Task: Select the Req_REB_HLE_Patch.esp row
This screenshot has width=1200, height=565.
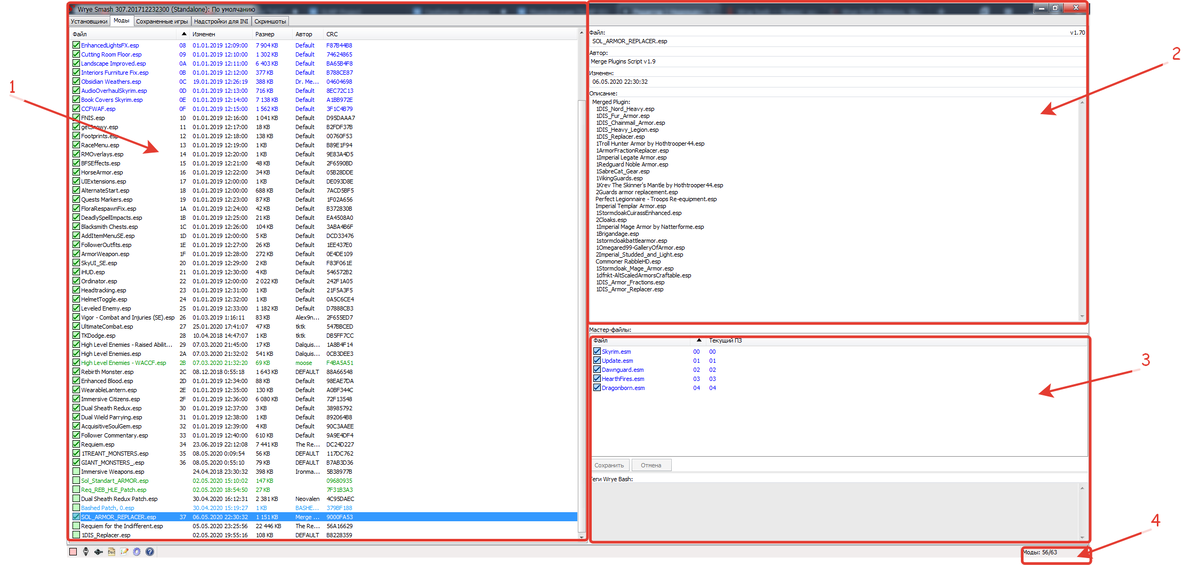Action: pyautogui.click(x=324, y=490)
